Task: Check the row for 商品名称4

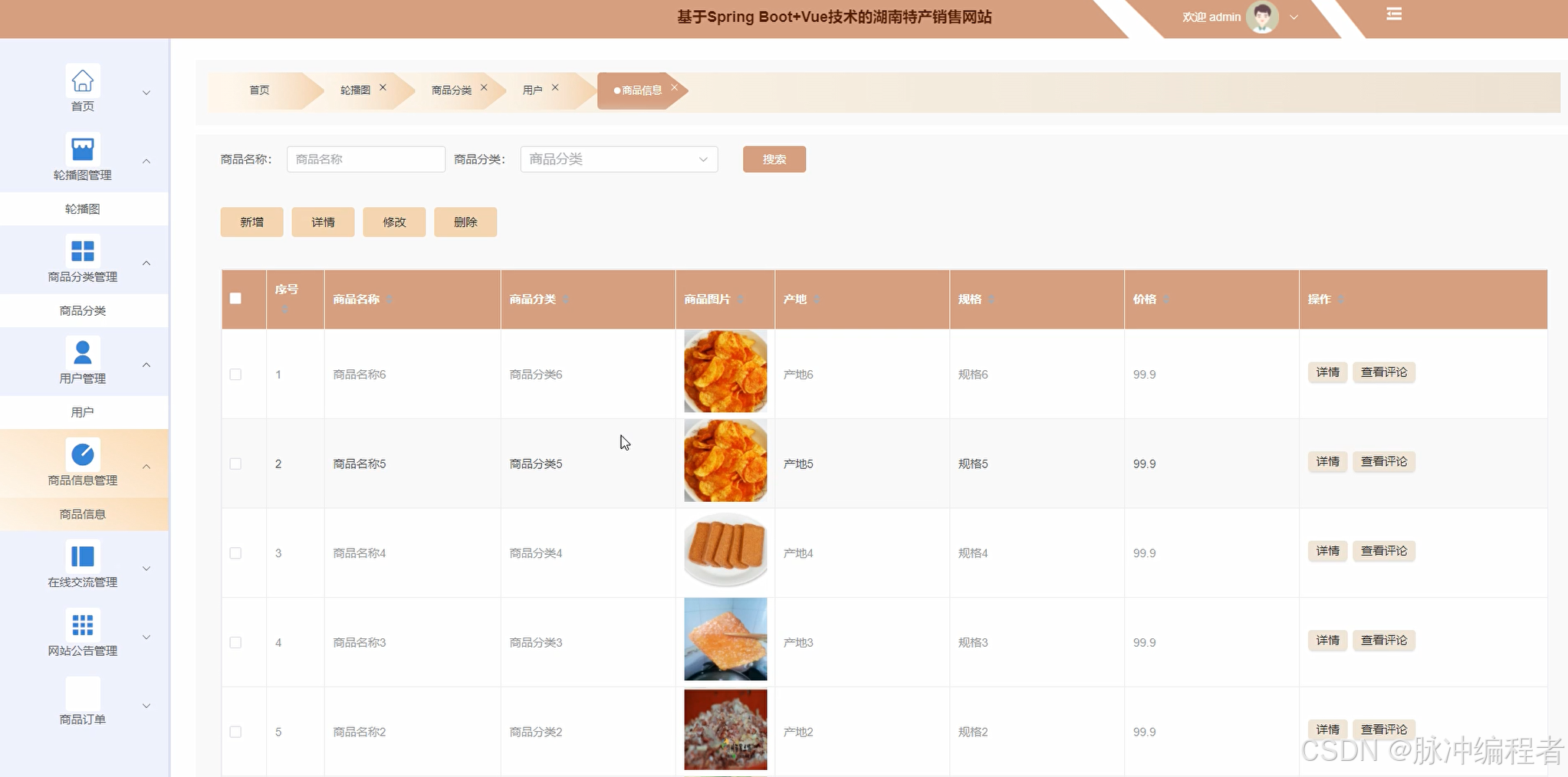Action: (235, 553)
